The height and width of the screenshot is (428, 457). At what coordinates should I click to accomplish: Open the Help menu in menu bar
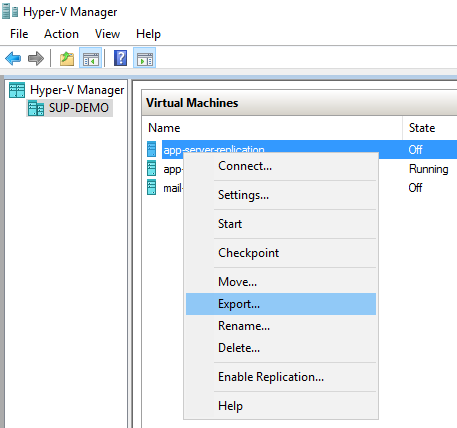coord(148,34)
